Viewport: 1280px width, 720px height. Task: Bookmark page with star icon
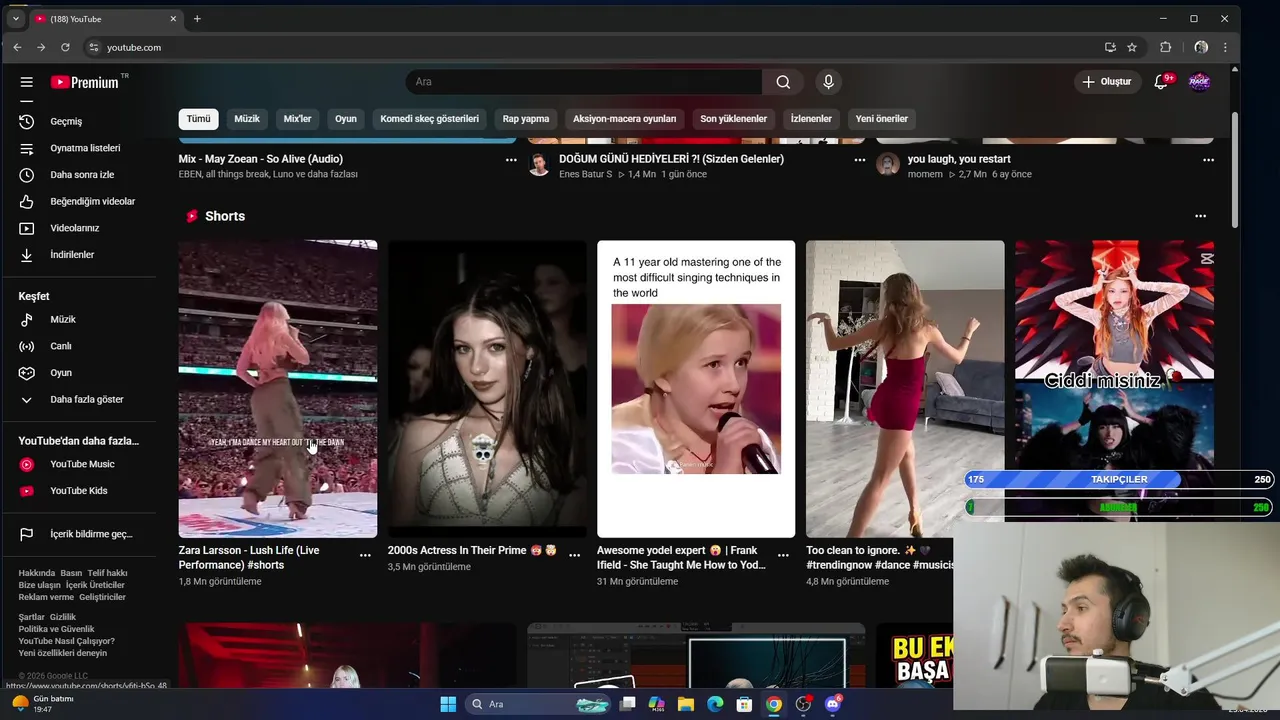pos(1132,47)
